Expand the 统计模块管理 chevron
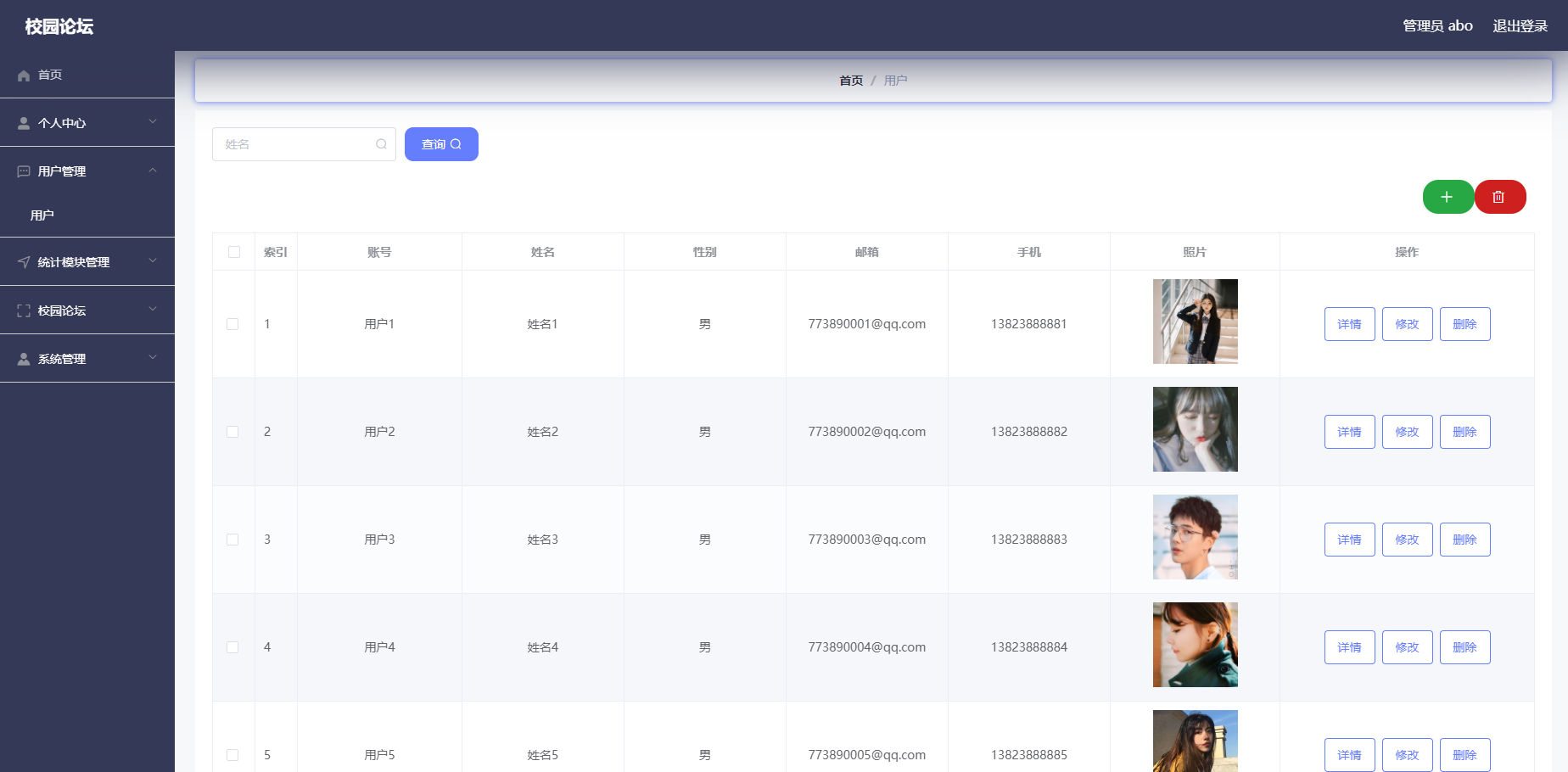 (x=153, y=260)
